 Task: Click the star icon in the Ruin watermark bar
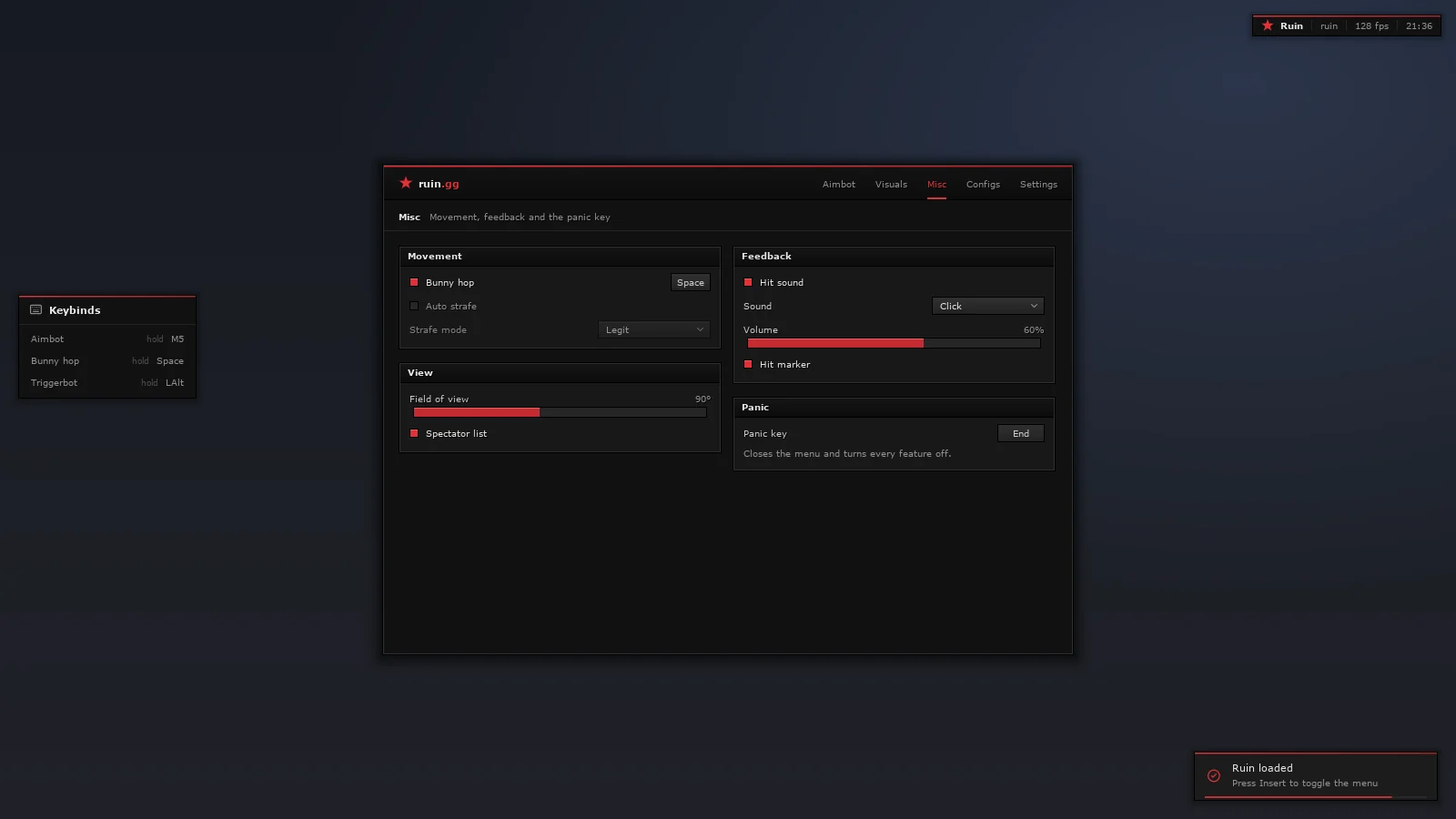pyautogui.click(x=1268, y=25)
